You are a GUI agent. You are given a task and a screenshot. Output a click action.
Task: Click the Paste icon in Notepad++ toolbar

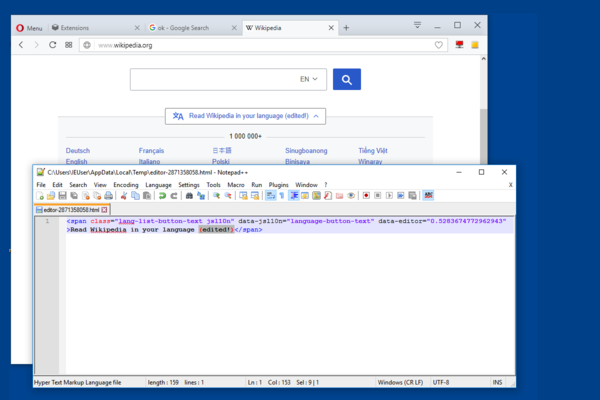147,196
